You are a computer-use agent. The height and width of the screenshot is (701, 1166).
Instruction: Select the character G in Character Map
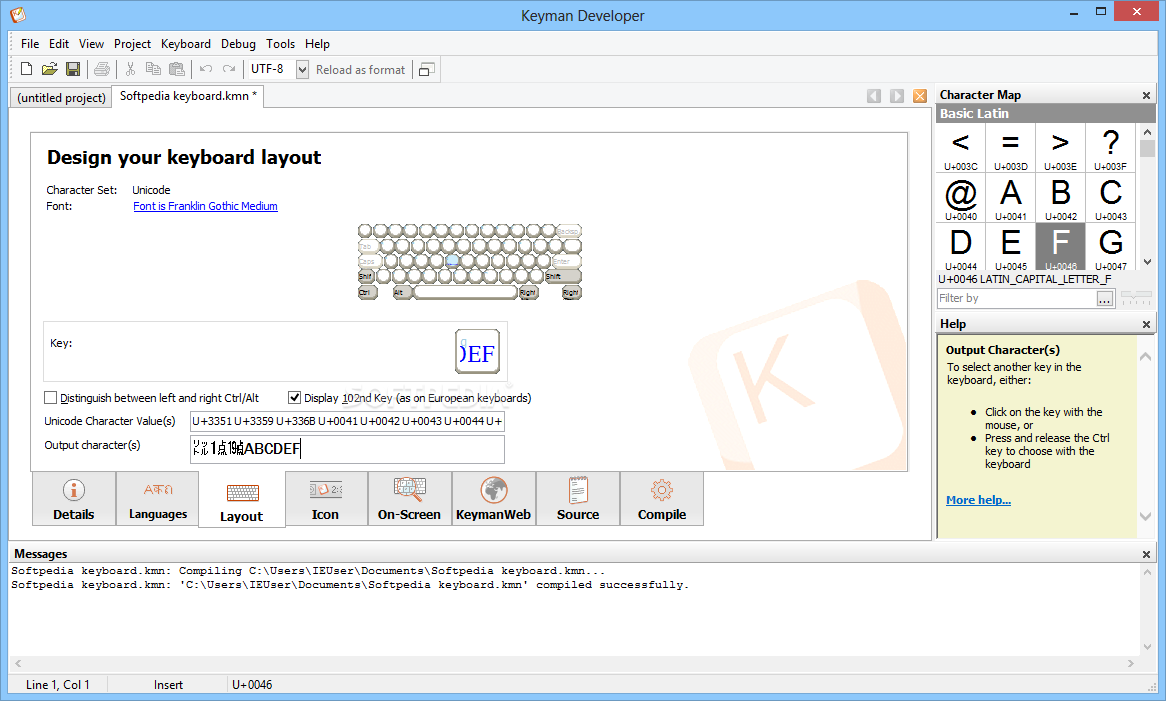pos(1110,247)
